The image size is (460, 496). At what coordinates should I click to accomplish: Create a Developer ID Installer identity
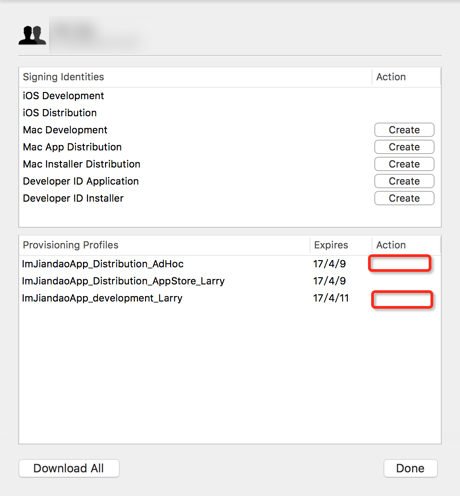[x=404, y=198]
